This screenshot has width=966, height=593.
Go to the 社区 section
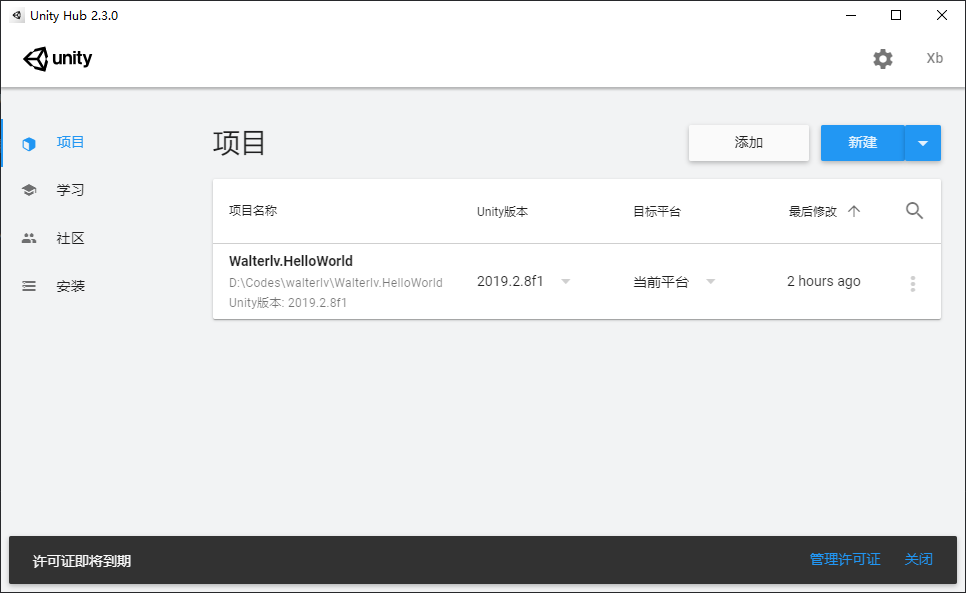tap(70, 238)
